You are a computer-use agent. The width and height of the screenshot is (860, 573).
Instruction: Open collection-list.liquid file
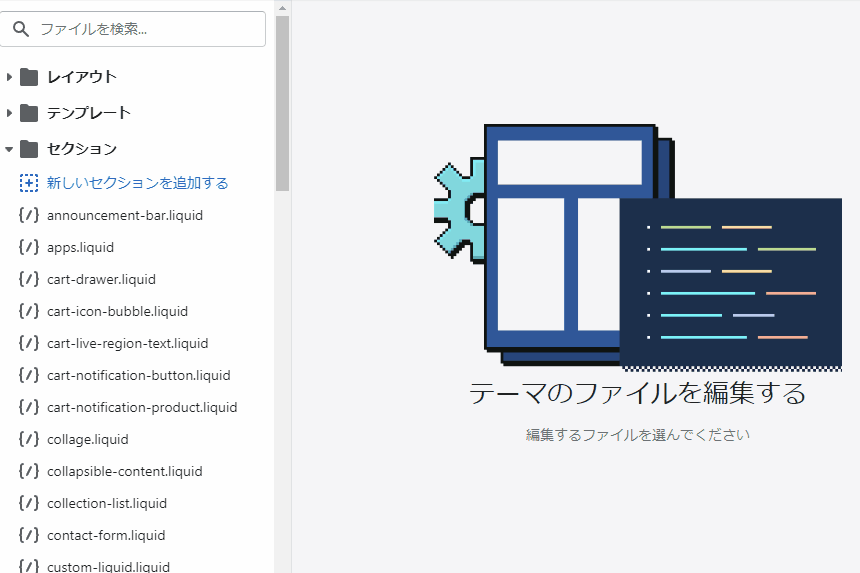[x=107, y=503]
